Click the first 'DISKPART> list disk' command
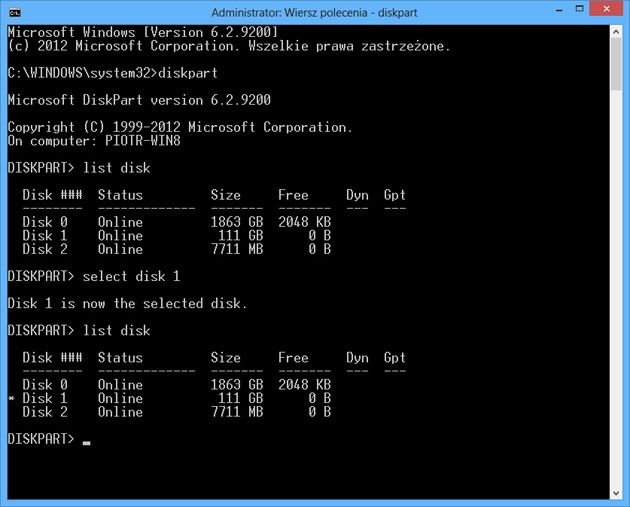 (x=79, y=168)
